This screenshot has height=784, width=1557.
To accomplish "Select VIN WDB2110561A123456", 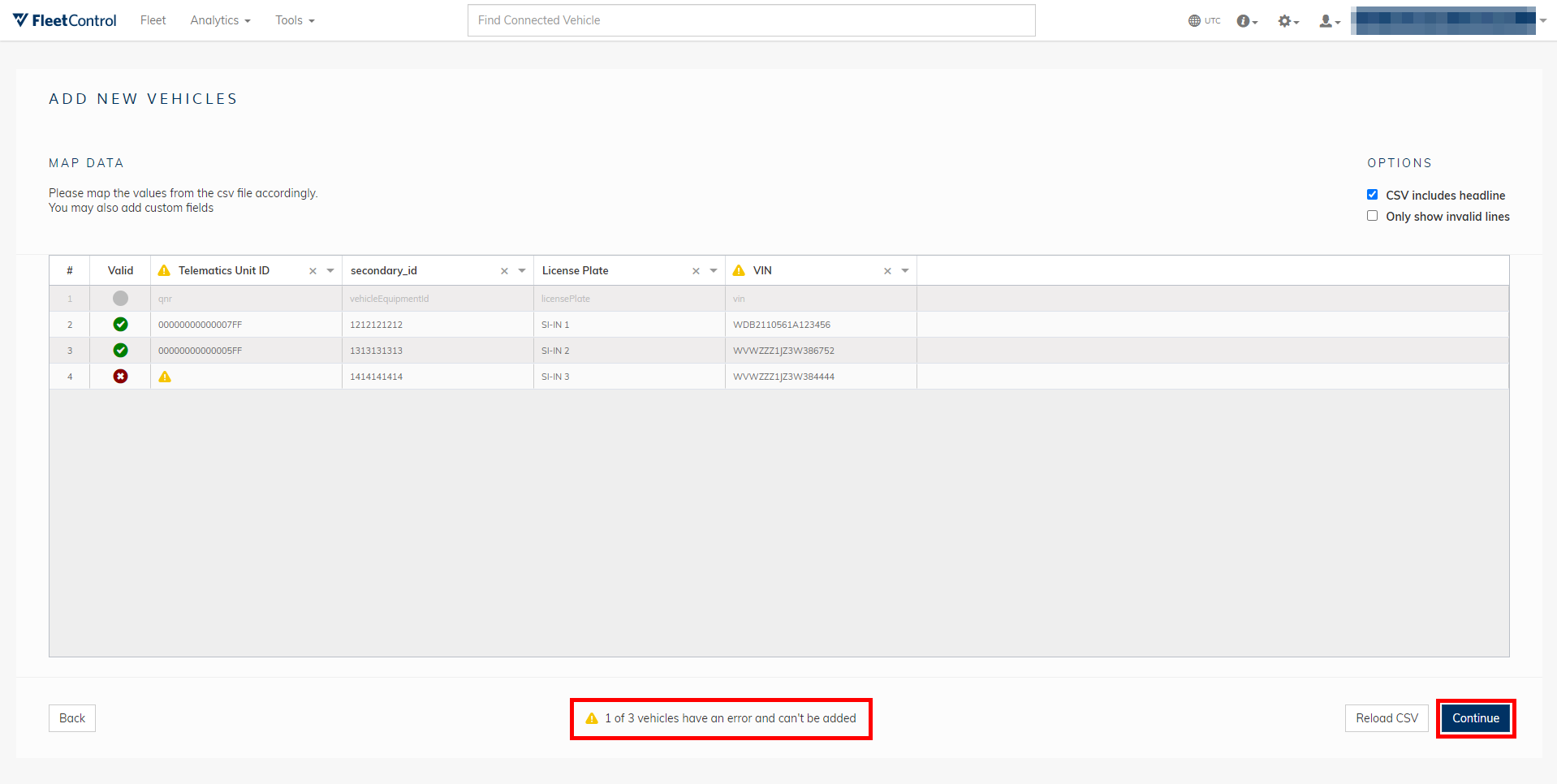I will (x=821, y=325).
